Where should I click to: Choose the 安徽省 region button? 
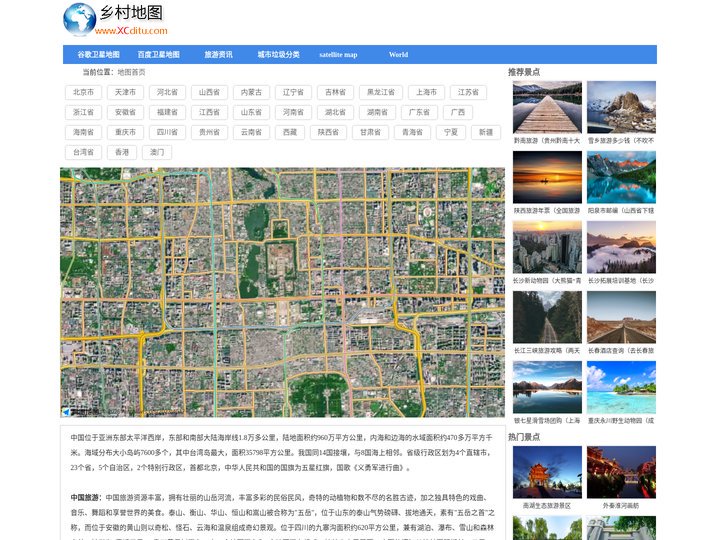pyautogui.click(x=125, y=112)
